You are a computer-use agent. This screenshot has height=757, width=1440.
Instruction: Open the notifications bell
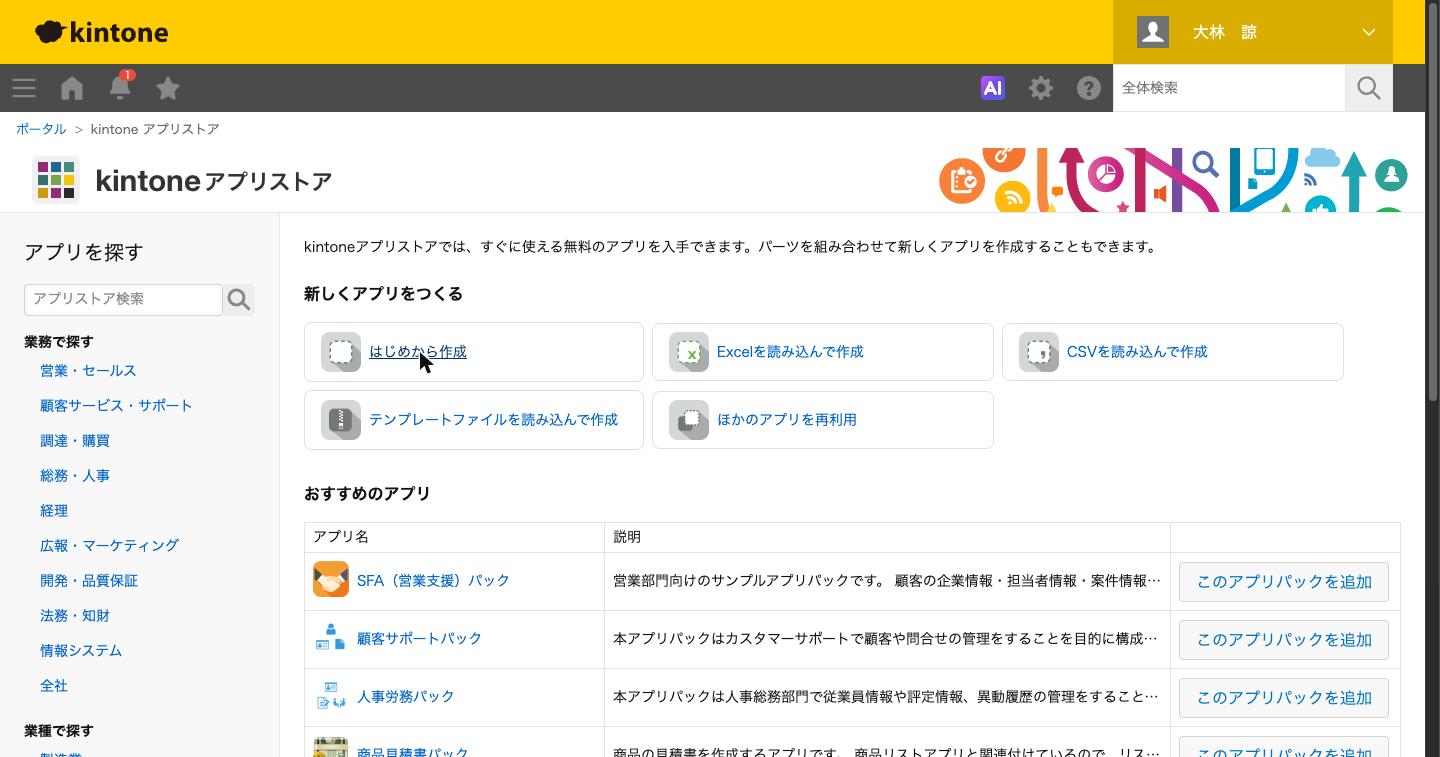tap(120, 87)
